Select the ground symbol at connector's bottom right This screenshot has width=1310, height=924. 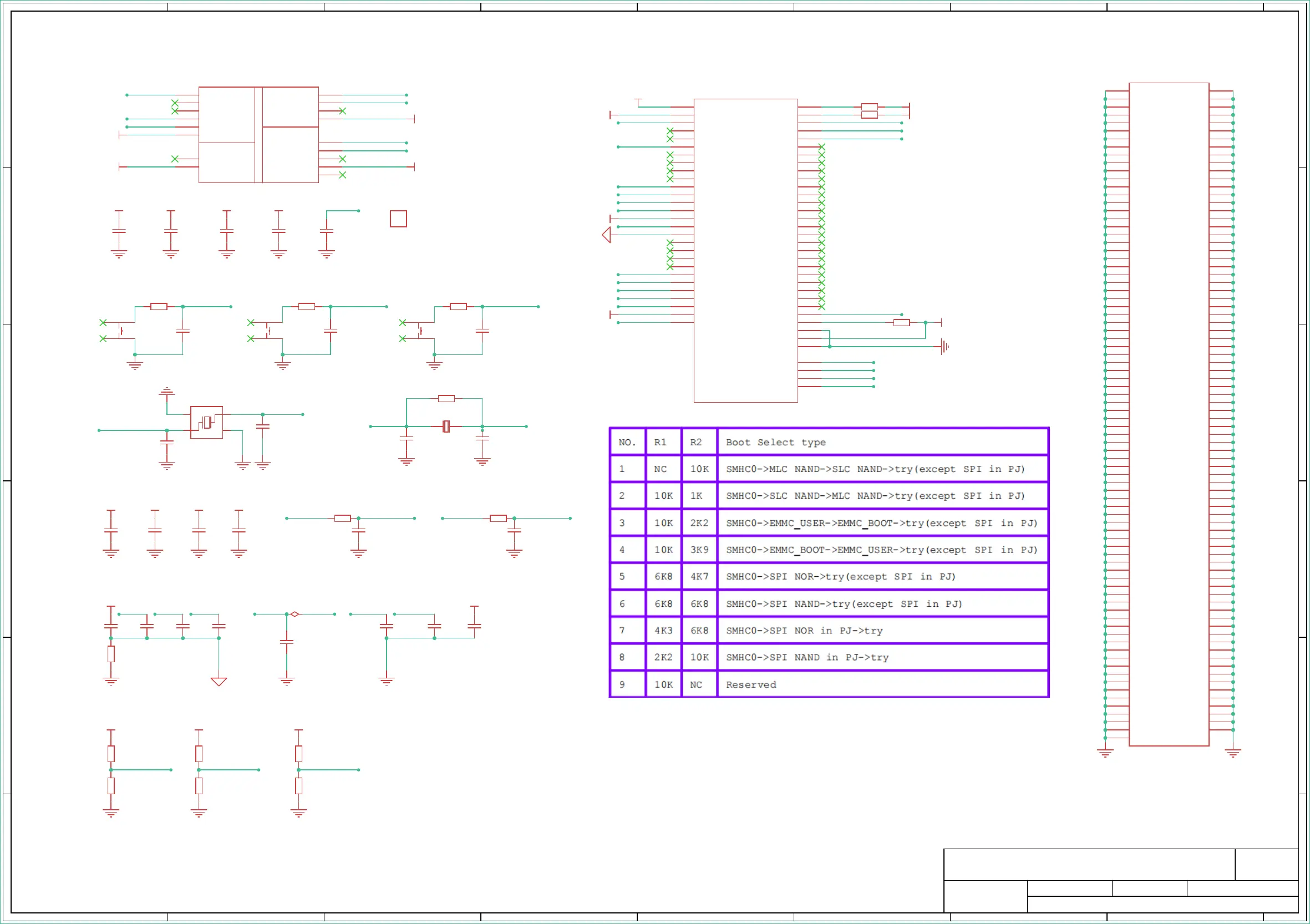(1233, 753)
